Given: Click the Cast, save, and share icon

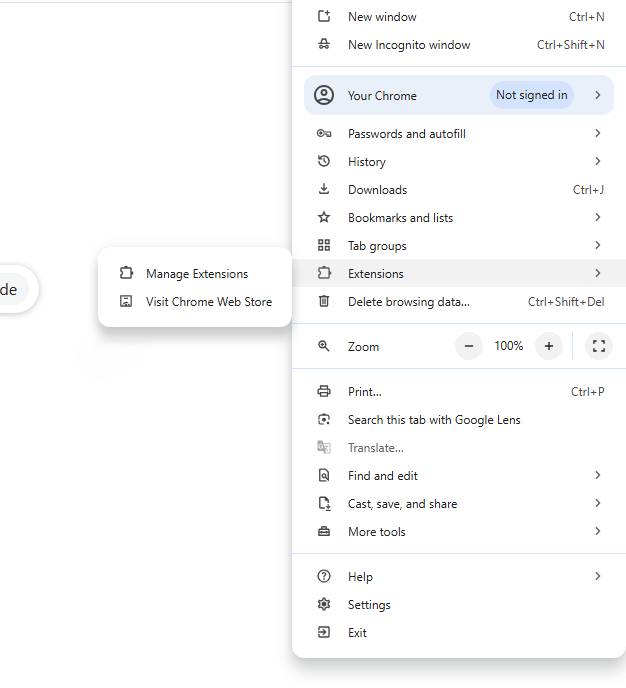Looking at the screenshot, I should tap(324, 504).
